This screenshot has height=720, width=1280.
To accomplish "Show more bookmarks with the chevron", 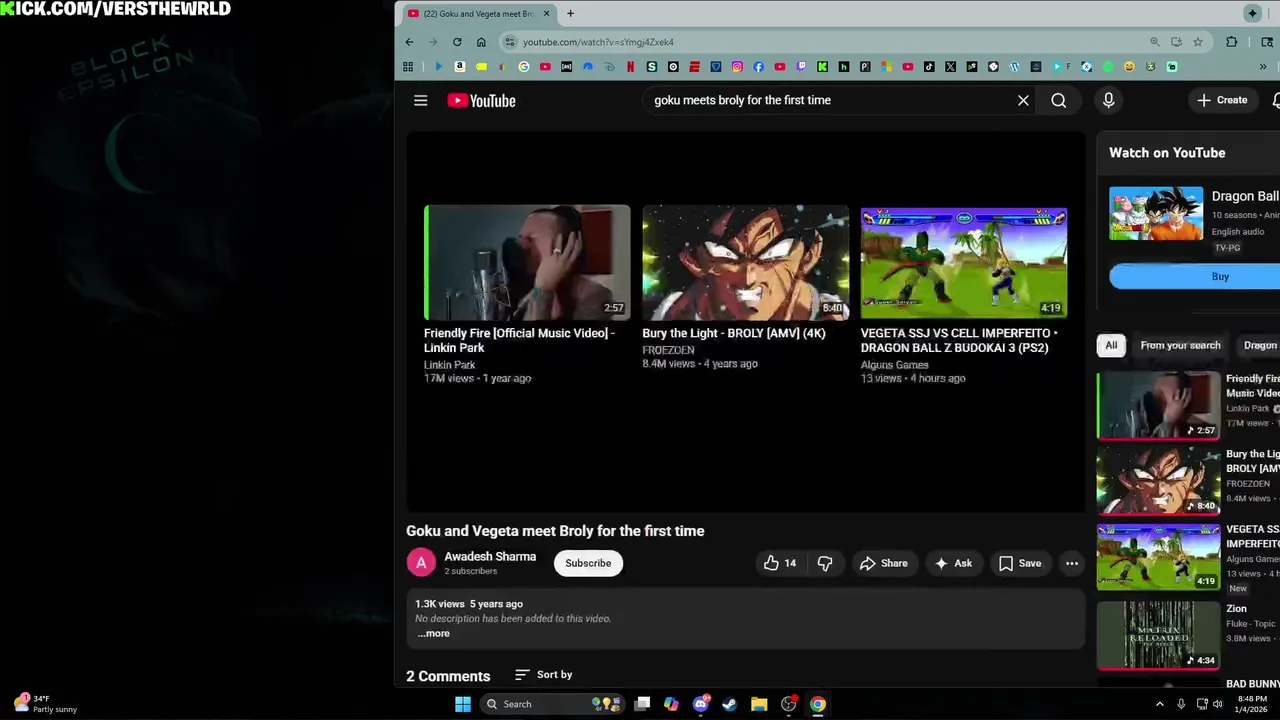I will (1263, 67).
